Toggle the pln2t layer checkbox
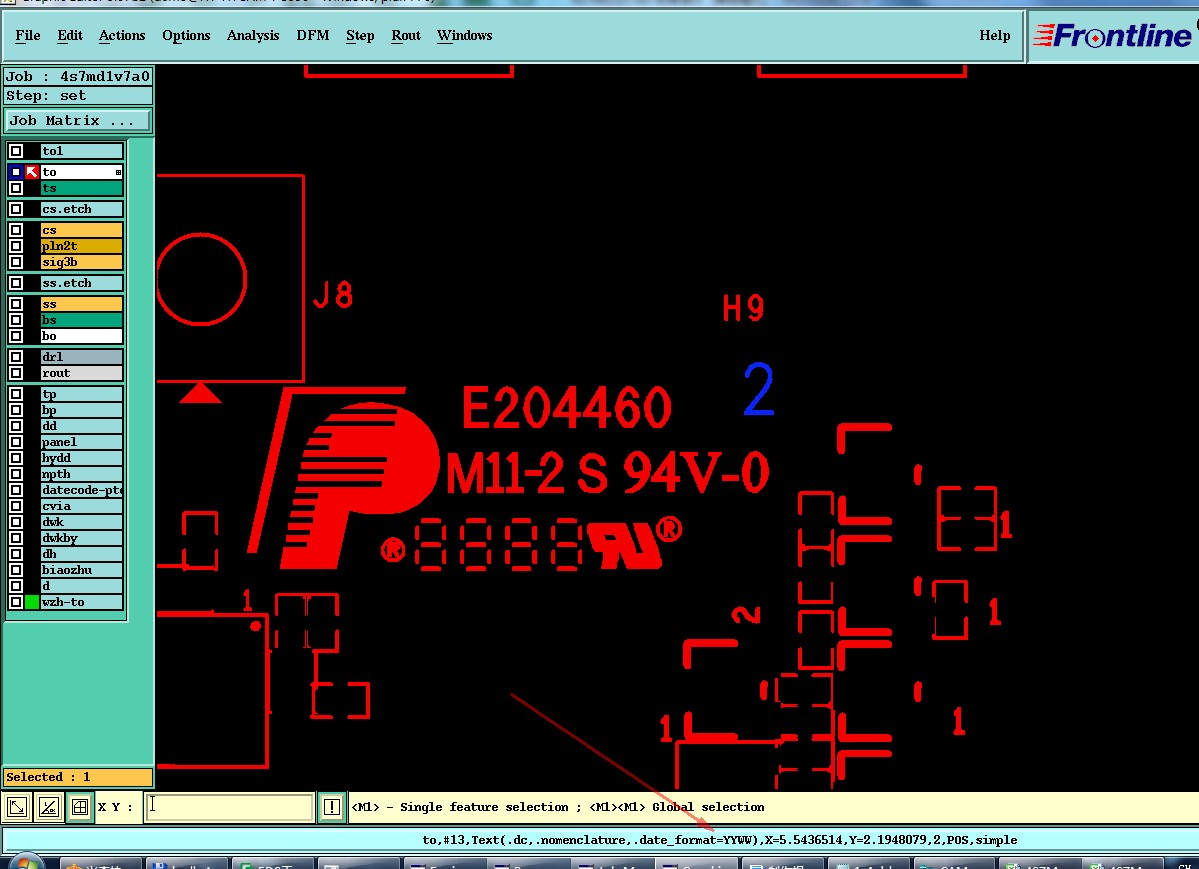This screenshot has height=869, width=1199. [16, 246]
